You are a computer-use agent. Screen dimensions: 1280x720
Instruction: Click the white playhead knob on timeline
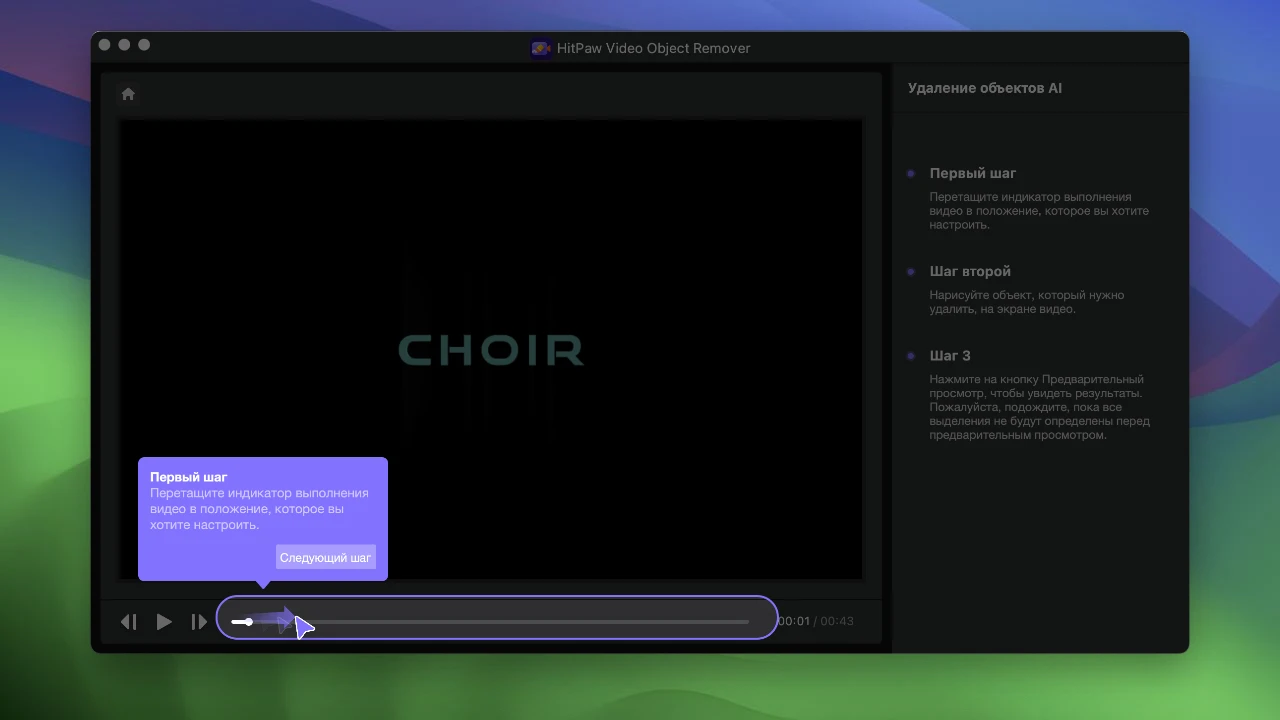[249, 622]
